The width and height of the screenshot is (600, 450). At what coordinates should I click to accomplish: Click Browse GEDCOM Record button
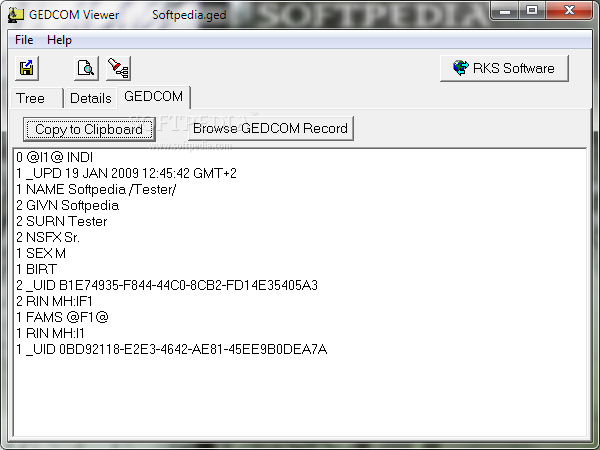(271, 129)
